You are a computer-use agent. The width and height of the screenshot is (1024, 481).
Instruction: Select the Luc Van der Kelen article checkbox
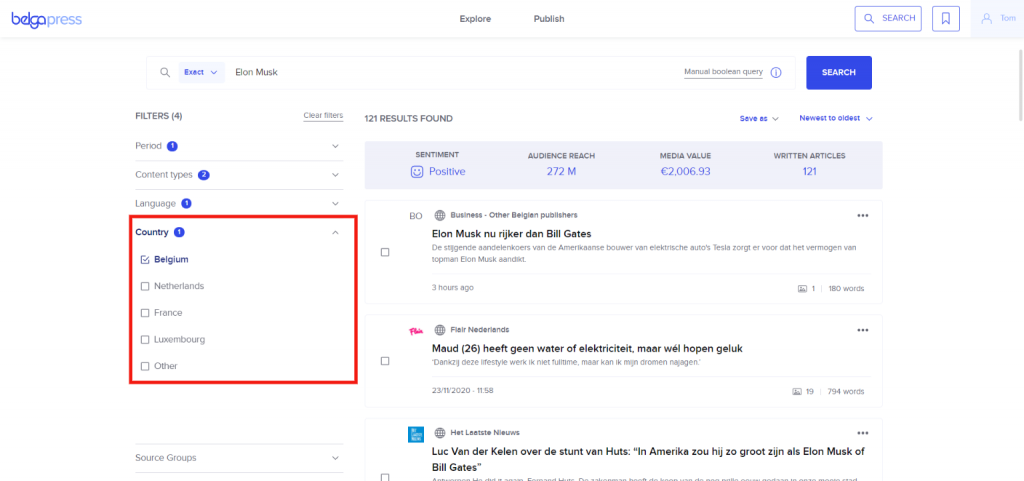pos(385,477)
